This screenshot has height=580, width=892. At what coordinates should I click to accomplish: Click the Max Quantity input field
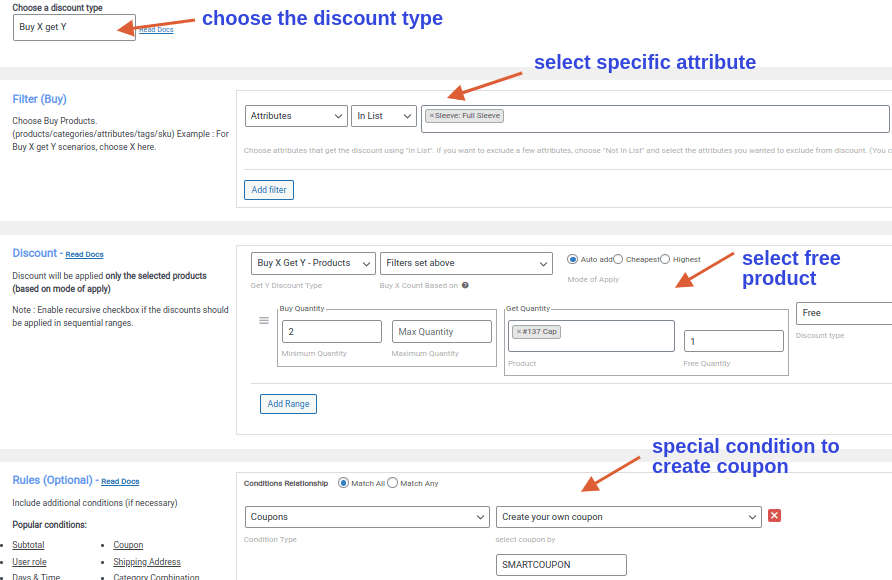(441, 332)
